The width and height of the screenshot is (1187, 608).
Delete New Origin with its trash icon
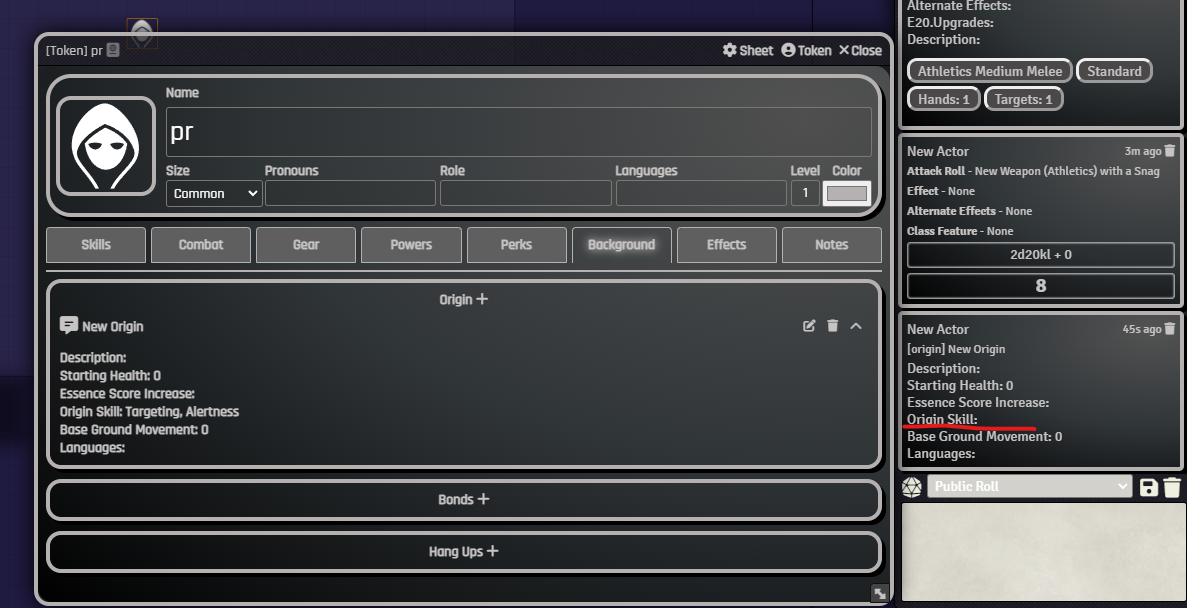point(833,325)
